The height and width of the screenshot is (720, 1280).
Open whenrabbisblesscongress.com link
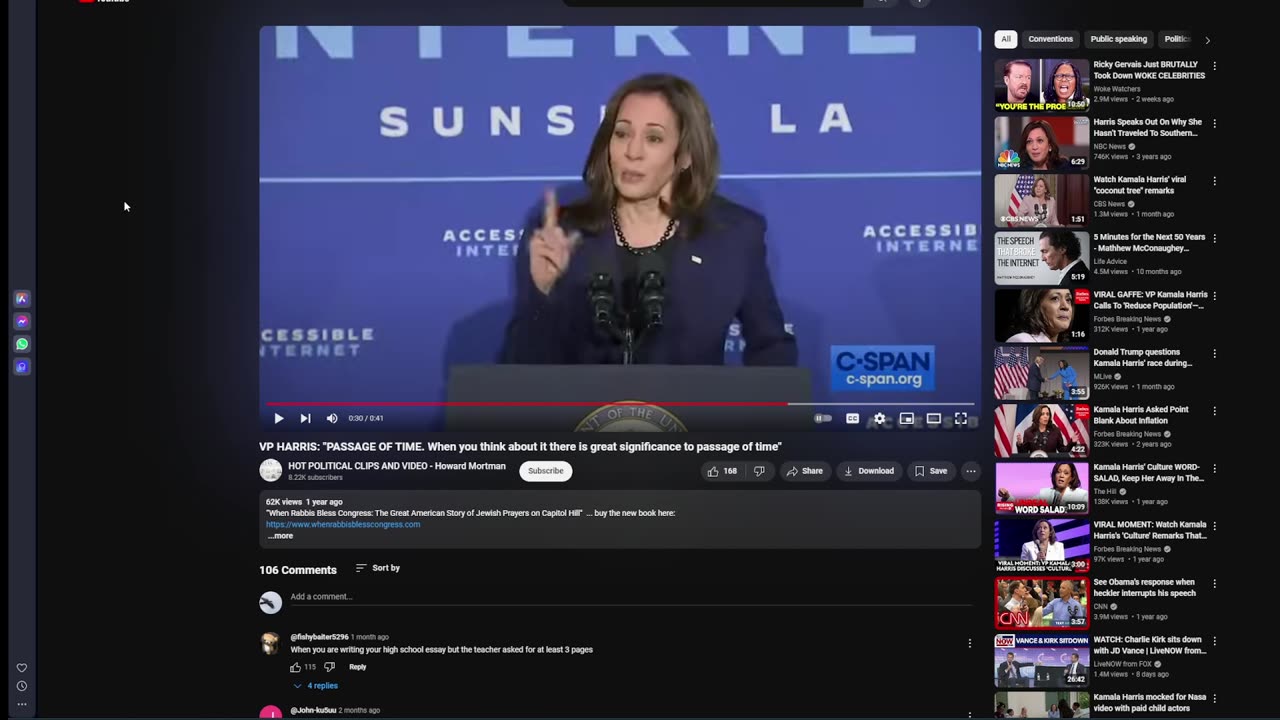point(343,524)
